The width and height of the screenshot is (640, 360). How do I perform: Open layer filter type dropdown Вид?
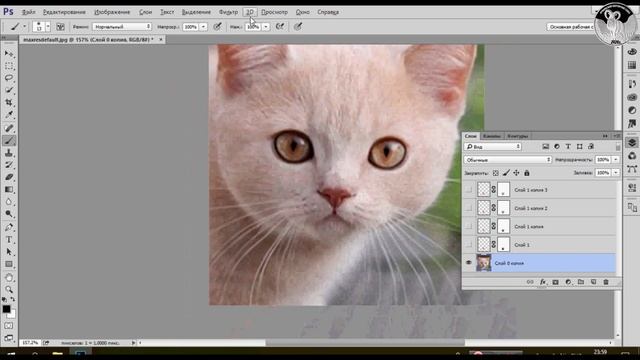(x=493, y=147)
